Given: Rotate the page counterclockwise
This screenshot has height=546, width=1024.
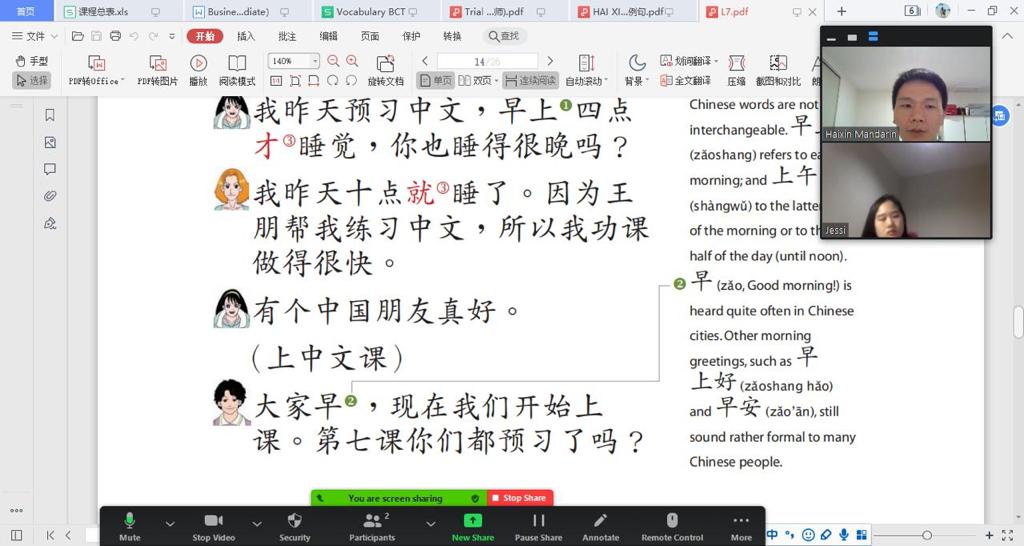Looking at the screenshot, I should (x=351, y=80).
